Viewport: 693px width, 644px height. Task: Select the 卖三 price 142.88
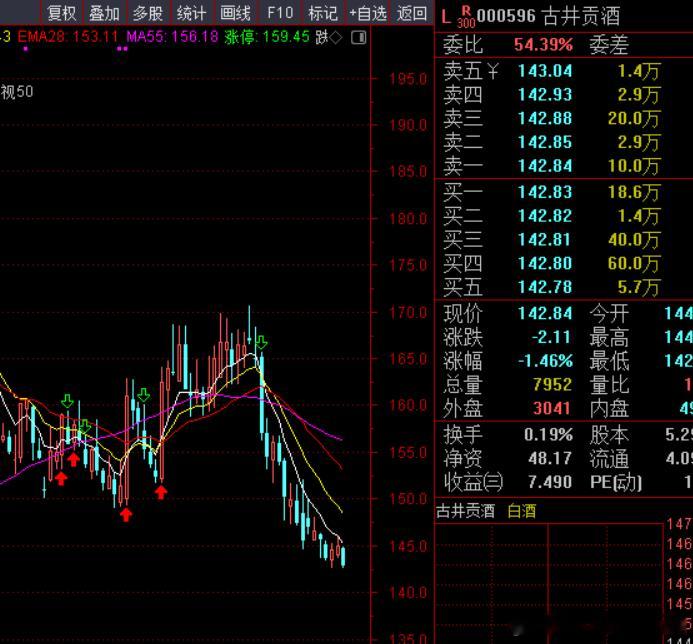tap(545, 118)
